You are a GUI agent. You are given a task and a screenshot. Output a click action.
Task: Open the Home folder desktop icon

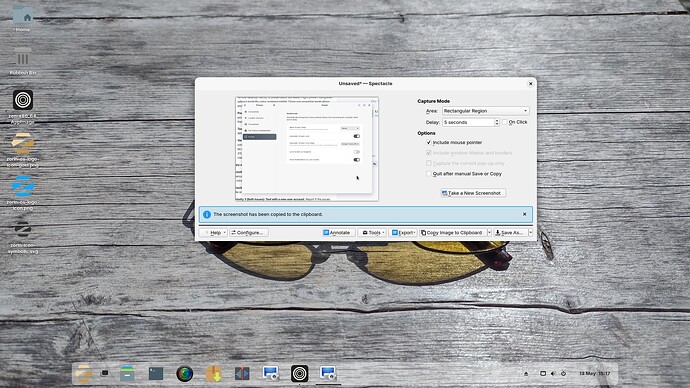tap(22, 18)
